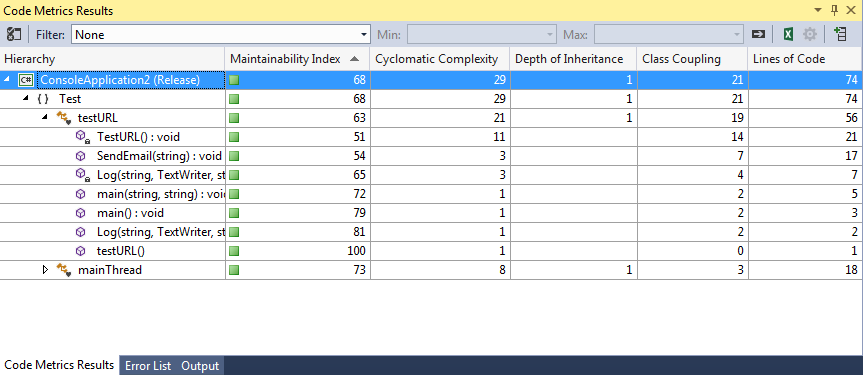Collapse the ConsoleApplication2 (Release) node

pos(7,80)
